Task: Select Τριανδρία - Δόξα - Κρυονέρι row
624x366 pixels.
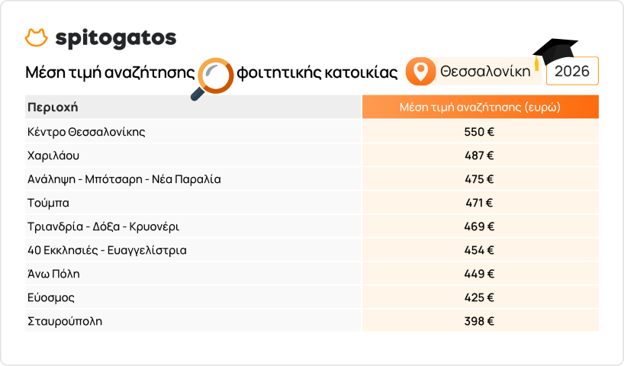Action: (x=312, y=226)
